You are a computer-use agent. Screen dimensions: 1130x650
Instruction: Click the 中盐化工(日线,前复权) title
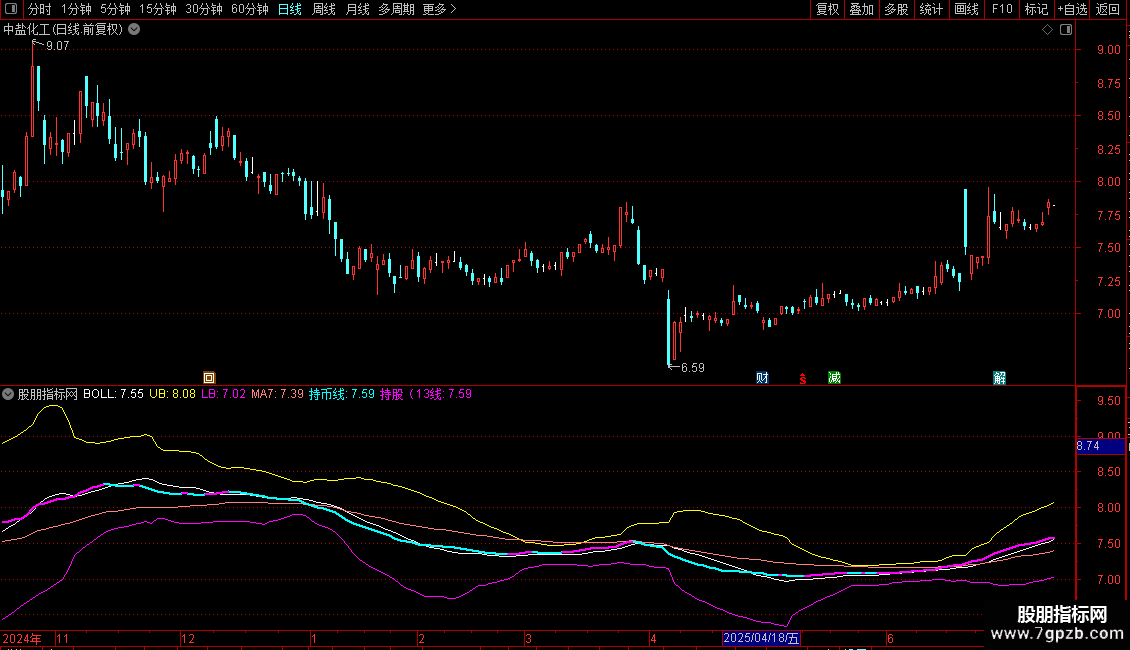(63, 30)
